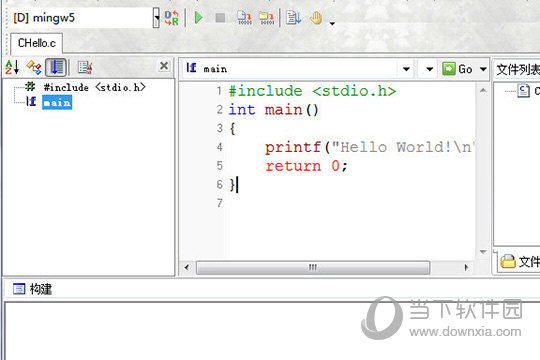Image resolution: width=540 pixels, height=360 pixels.
Task: Build the project folder toolbar icon
Action: [x=266, y=18]
